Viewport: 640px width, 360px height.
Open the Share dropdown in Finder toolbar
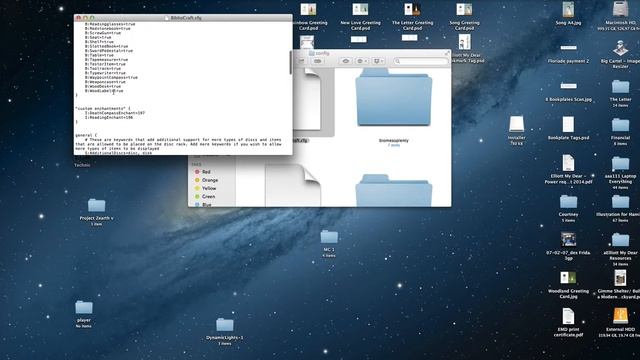378,61
